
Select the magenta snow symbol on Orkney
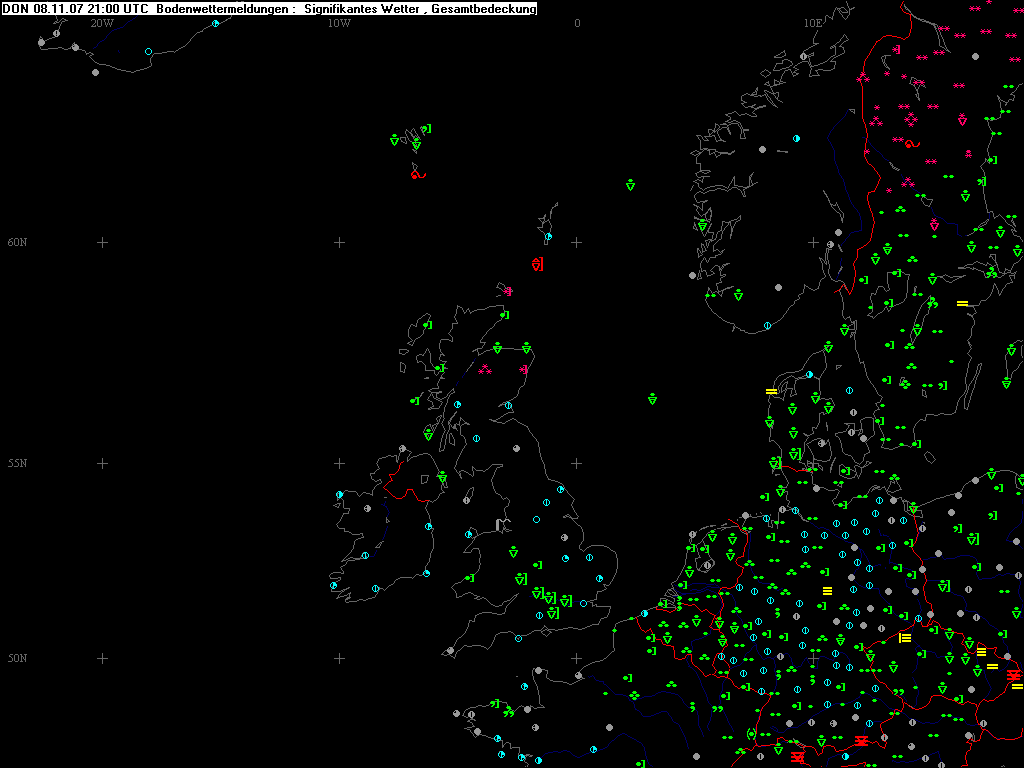(x=508, y=292)
